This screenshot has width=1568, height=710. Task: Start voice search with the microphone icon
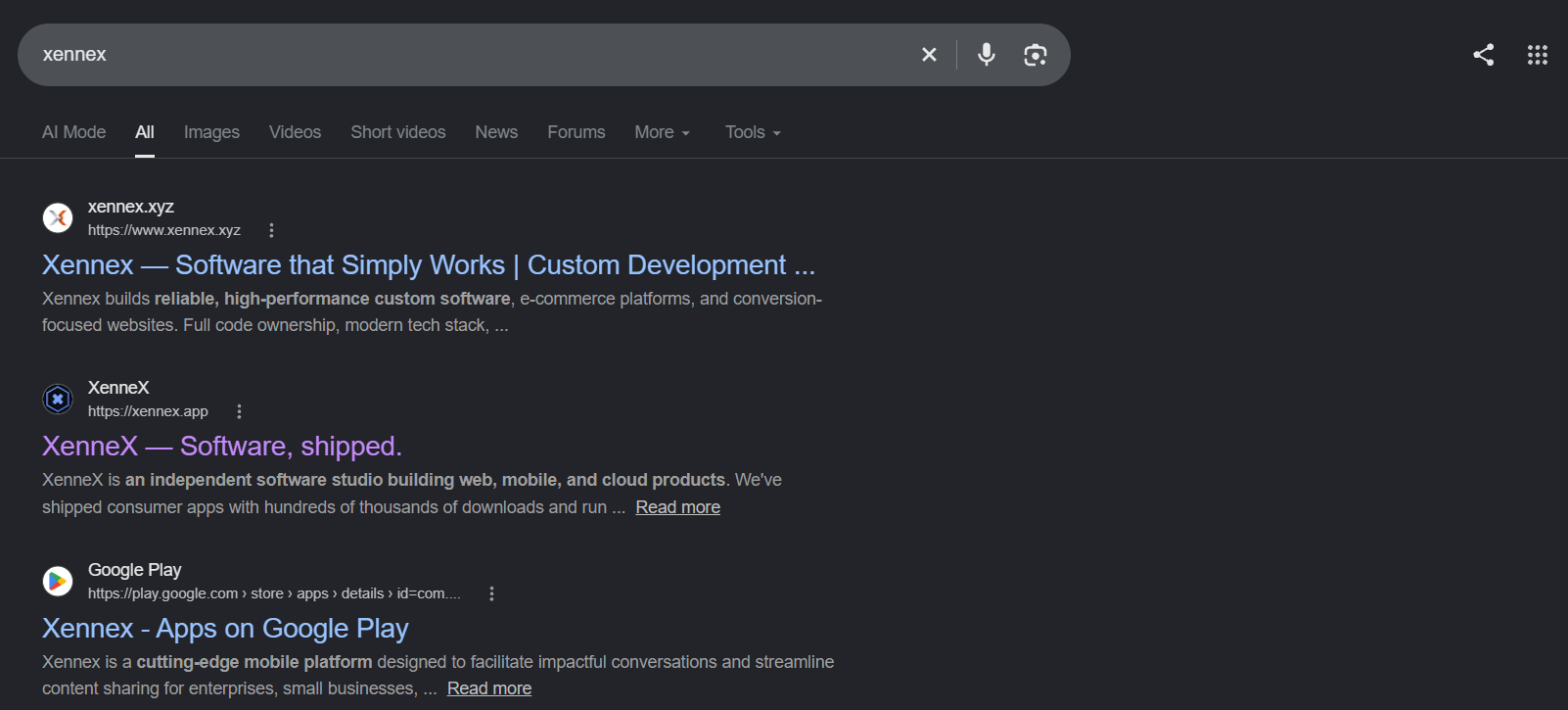coord(987,55)
